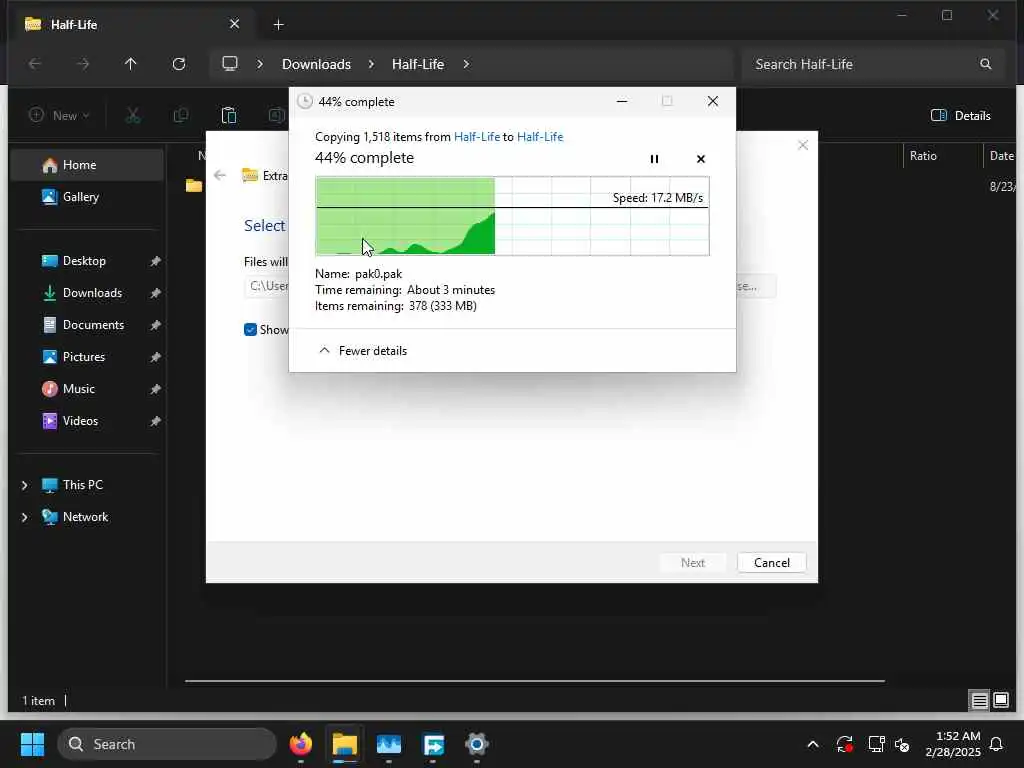Open the notifications bell
Screen dimensions: 1024x768
pos(996,744)
